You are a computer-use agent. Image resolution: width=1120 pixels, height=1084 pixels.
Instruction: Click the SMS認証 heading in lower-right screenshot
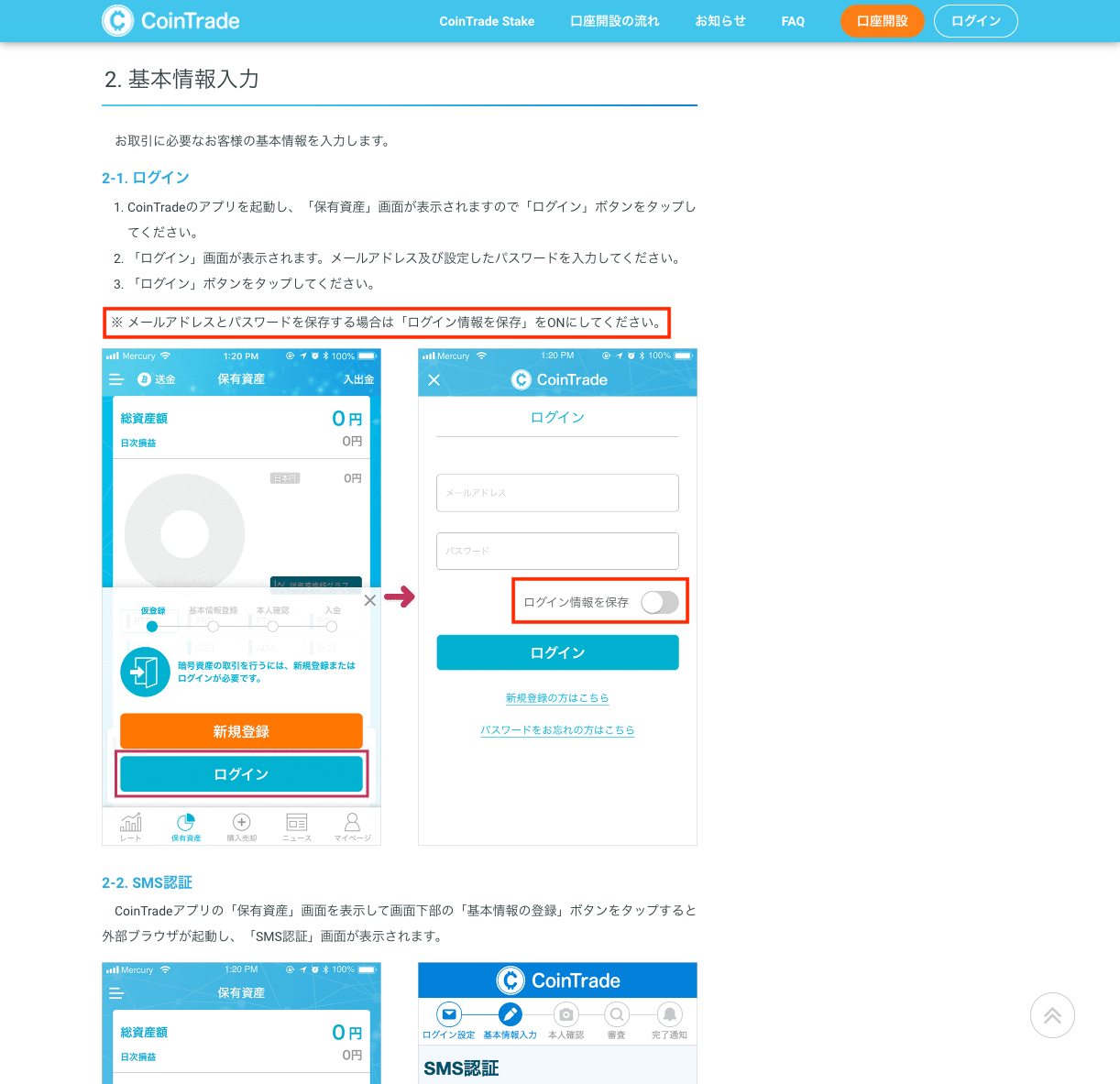[x=461, y=1068]
